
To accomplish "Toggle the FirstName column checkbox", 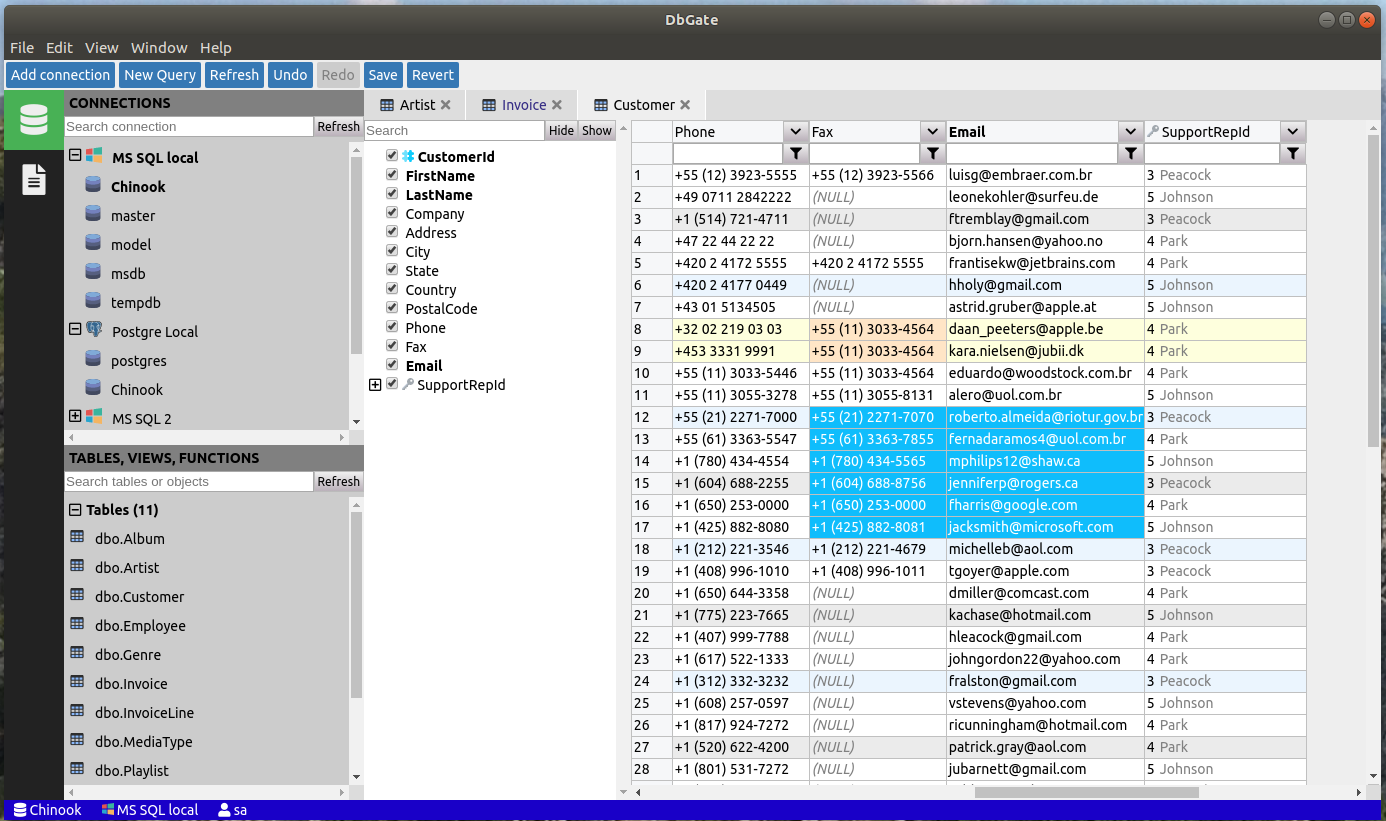I will [x=393, y=175].
